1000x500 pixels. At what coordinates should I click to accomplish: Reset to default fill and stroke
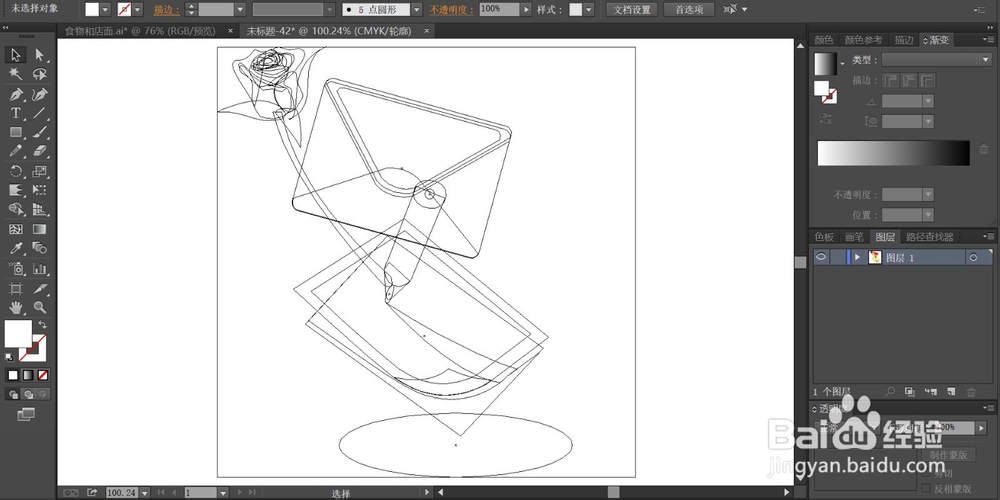click(x=9, y=357)
